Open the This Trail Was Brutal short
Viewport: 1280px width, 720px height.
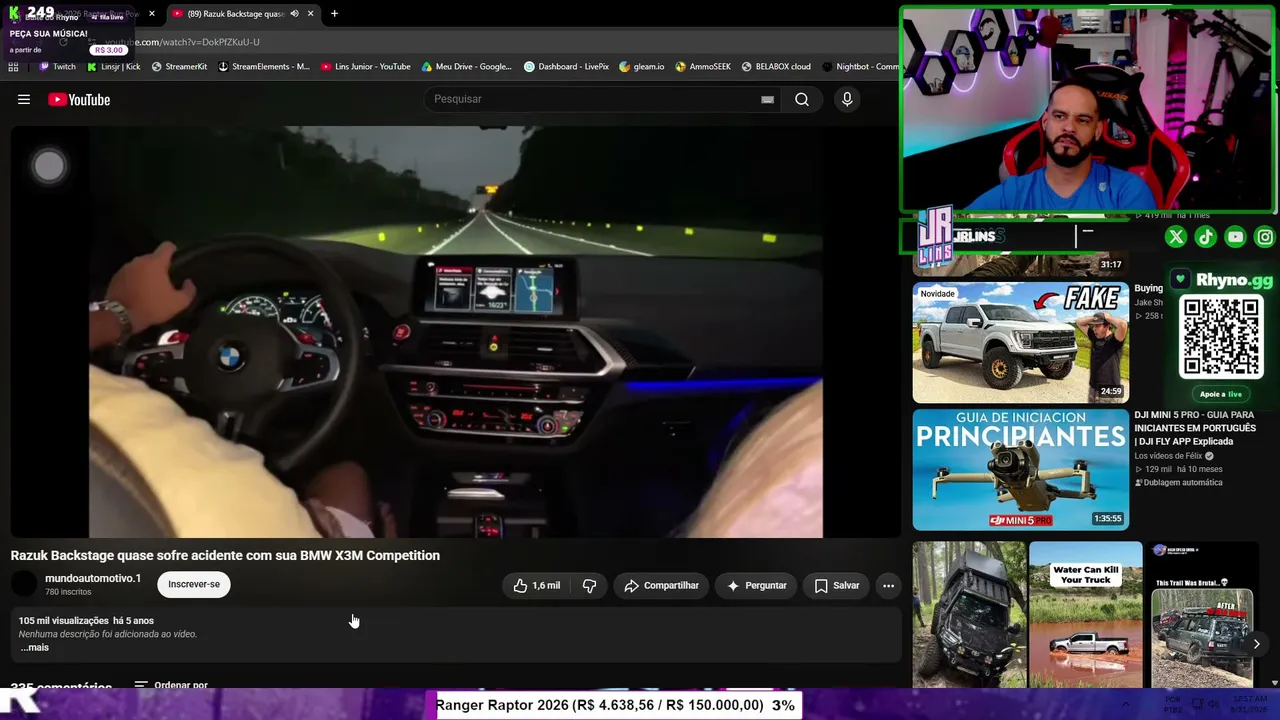click(x=1201, y=615)
